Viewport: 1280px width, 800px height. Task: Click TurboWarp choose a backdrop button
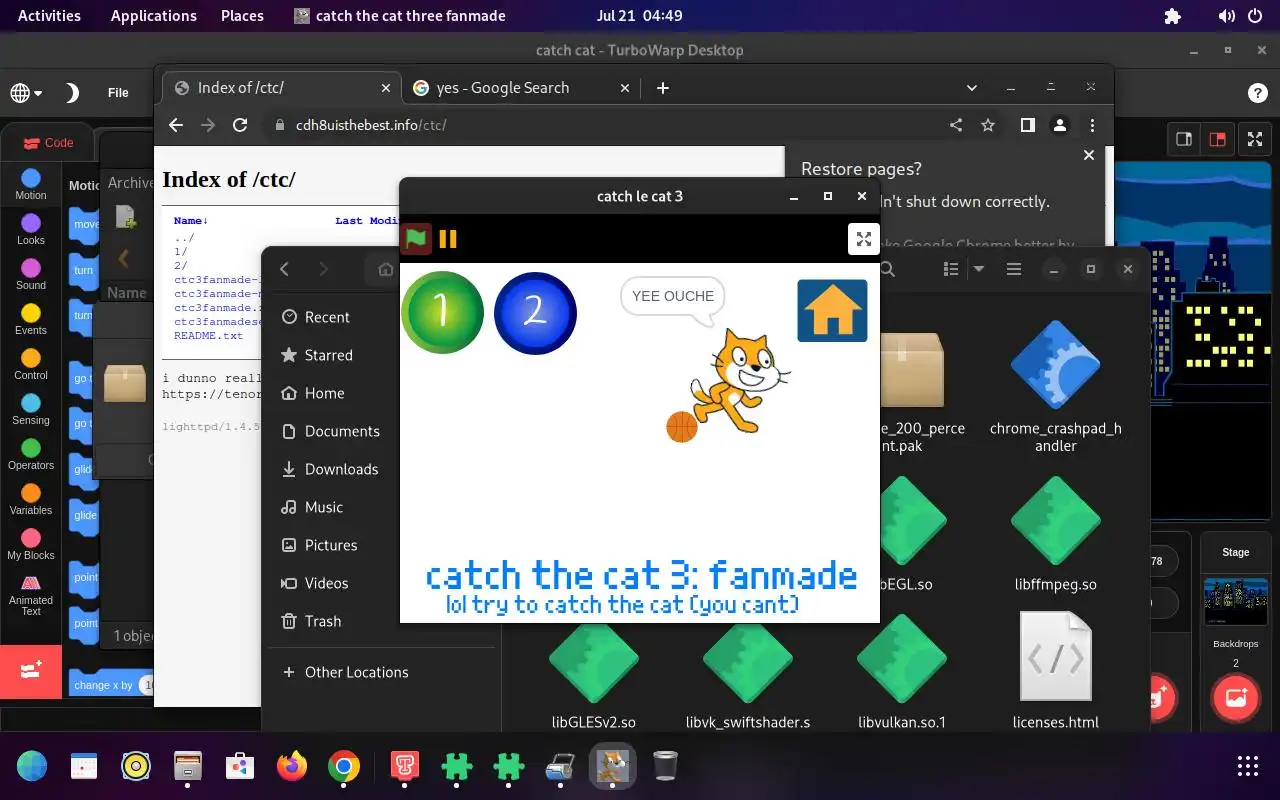[x=1236, y=696]
